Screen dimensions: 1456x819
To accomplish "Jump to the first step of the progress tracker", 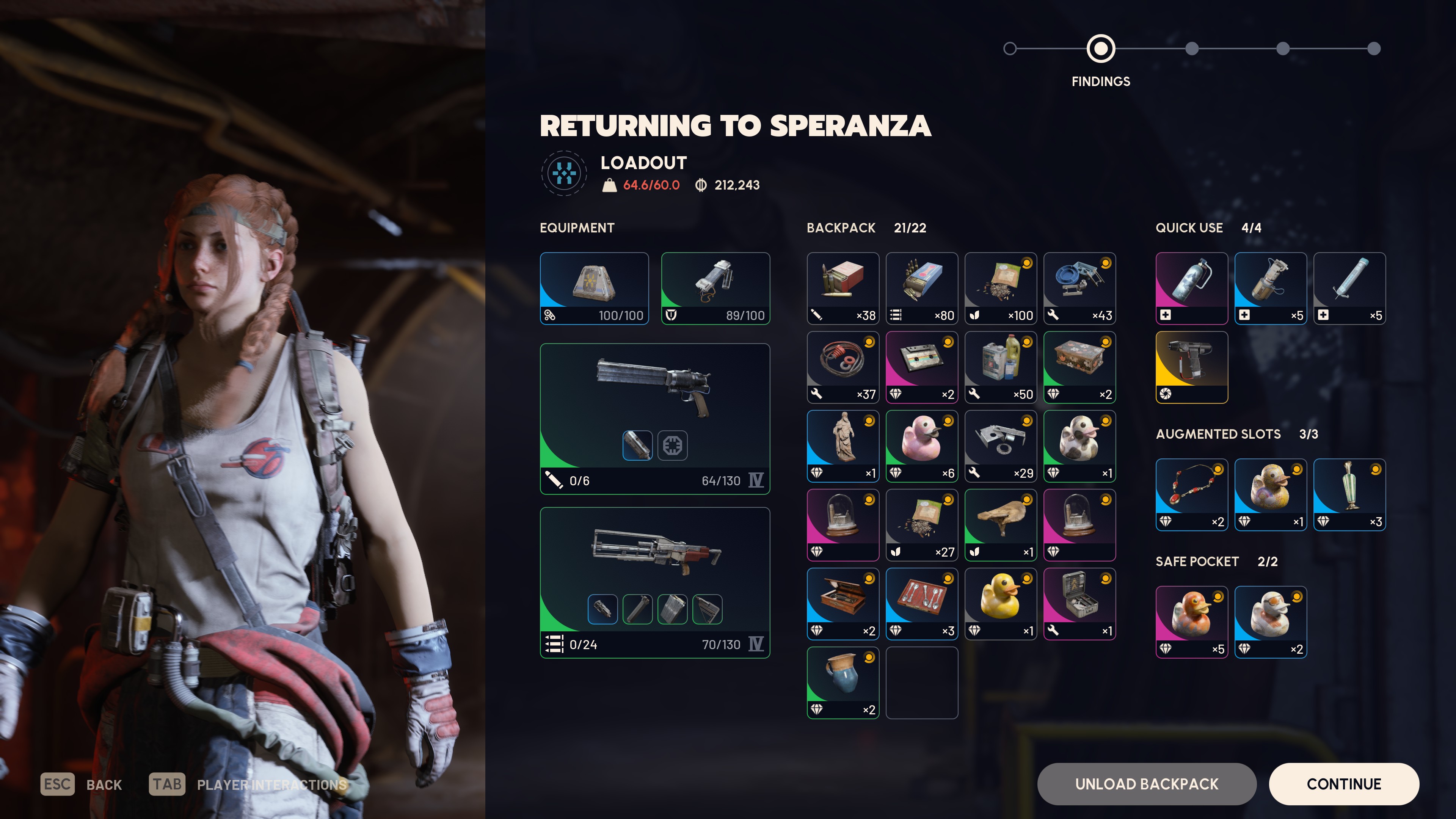I will pyautogui.click(x=1009, y=49).
